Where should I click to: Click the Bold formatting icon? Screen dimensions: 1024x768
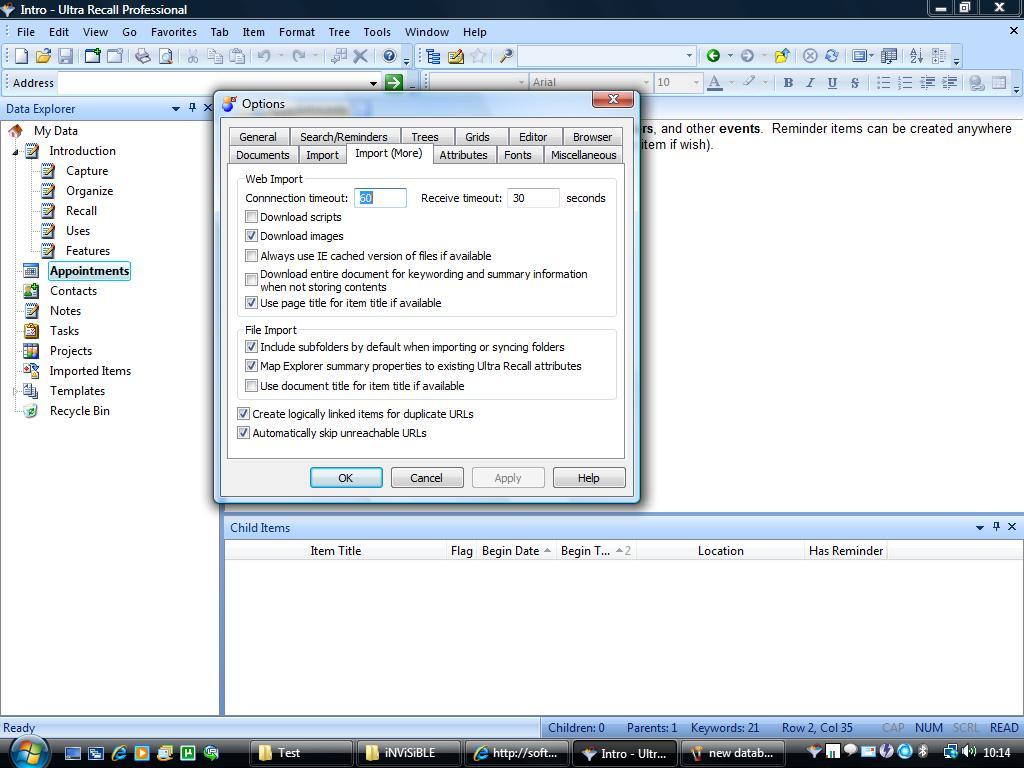788,82
